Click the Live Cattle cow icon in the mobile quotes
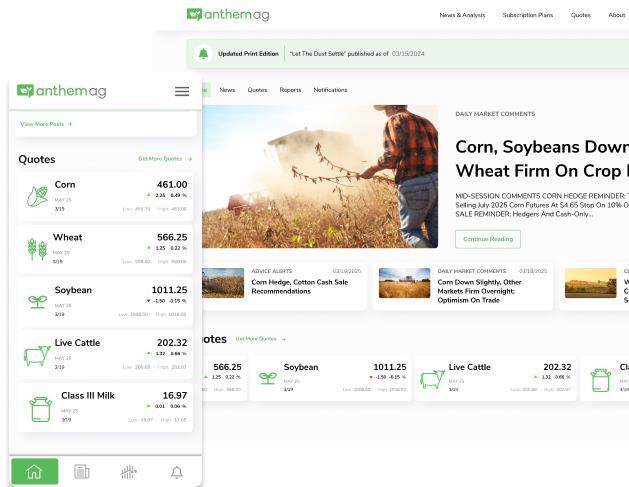 click(x=37, y=355)
